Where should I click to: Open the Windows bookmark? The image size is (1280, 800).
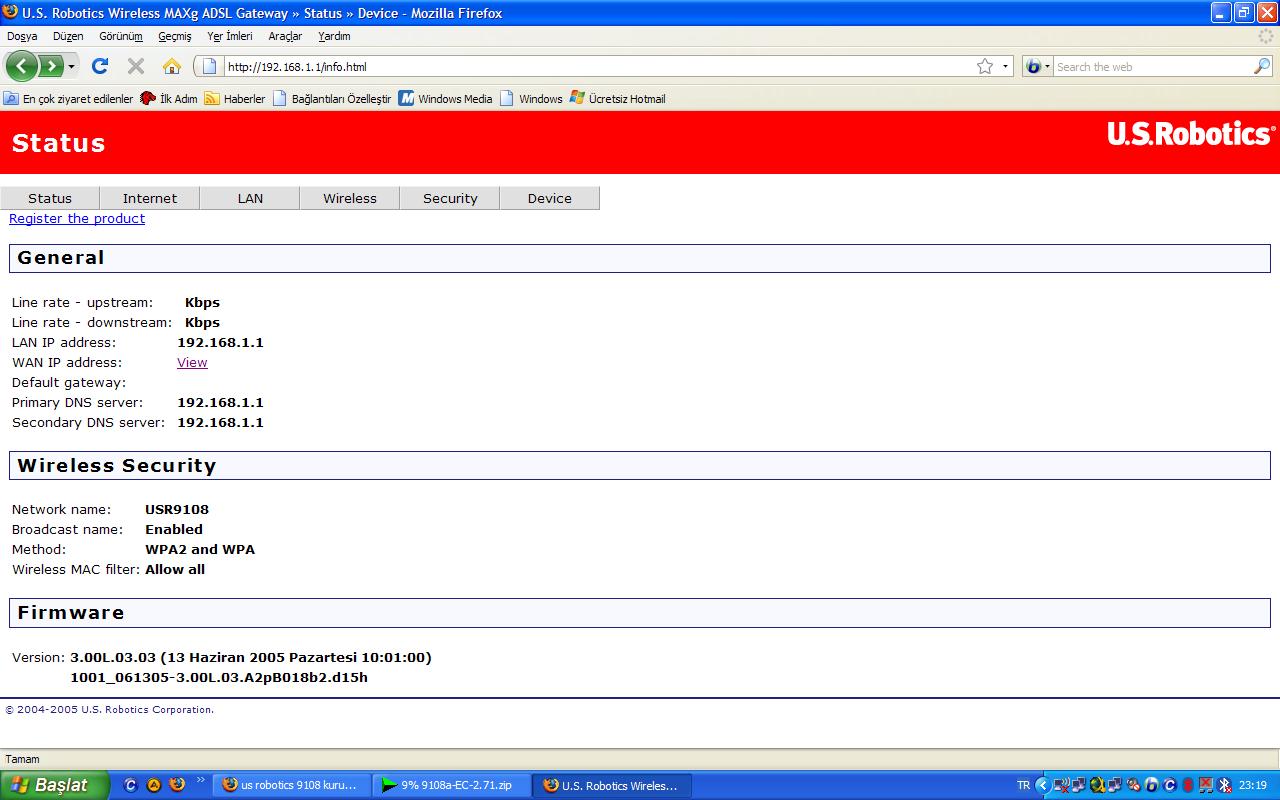(x=531, y=99)
